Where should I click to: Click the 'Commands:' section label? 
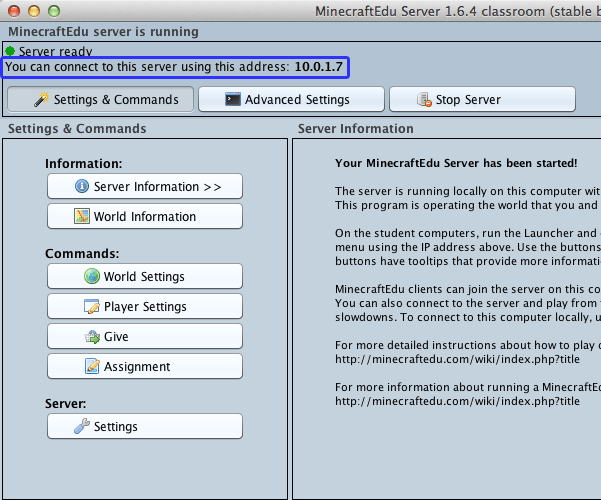pos(82,254)
